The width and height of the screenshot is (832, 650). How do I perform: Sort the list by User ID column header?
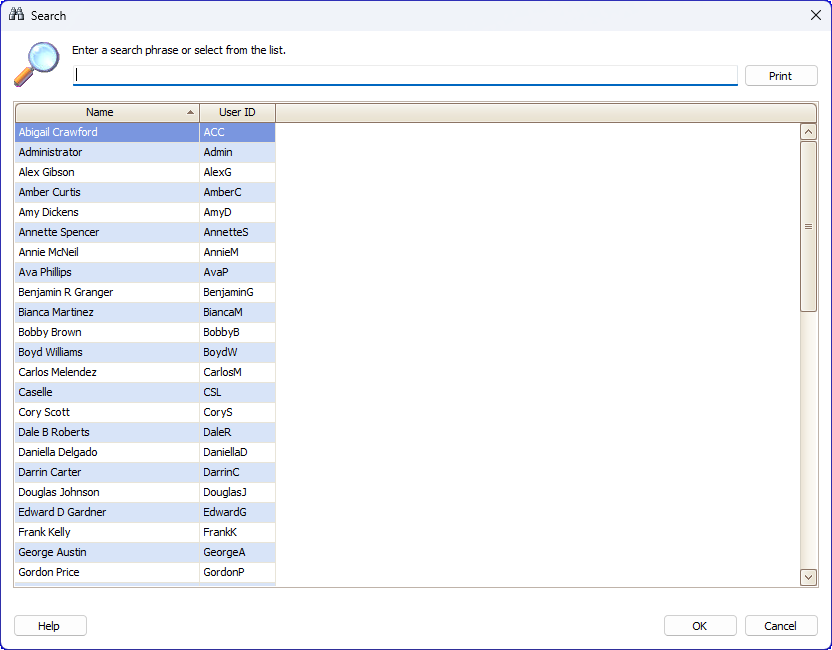point(237,112)
